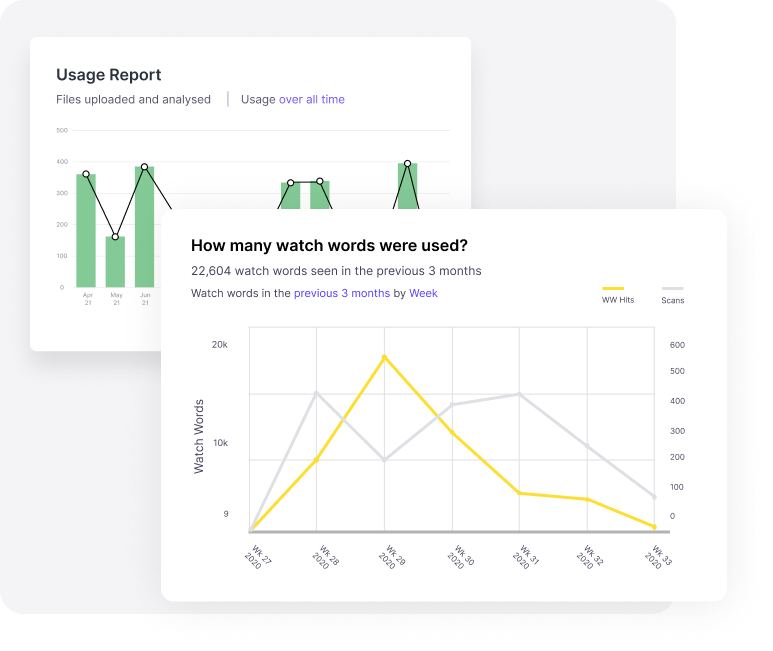
Task: Click the Jun 21 green bar in Usage Report
Action: (144, 227)
